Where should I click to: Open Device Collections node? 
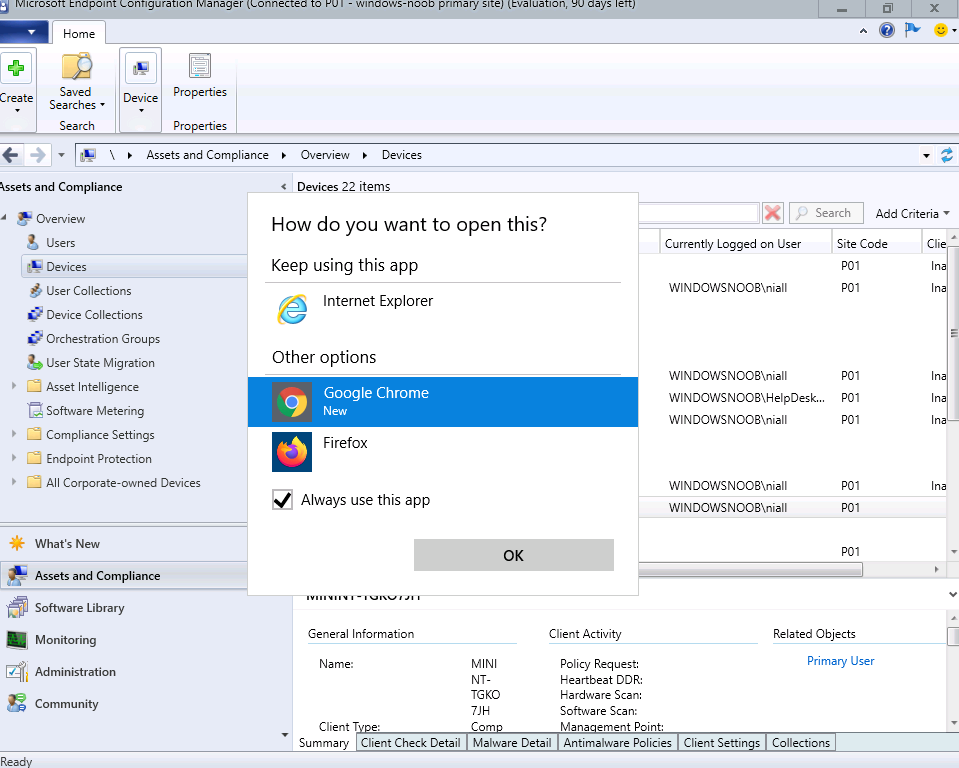click(94, 315)
